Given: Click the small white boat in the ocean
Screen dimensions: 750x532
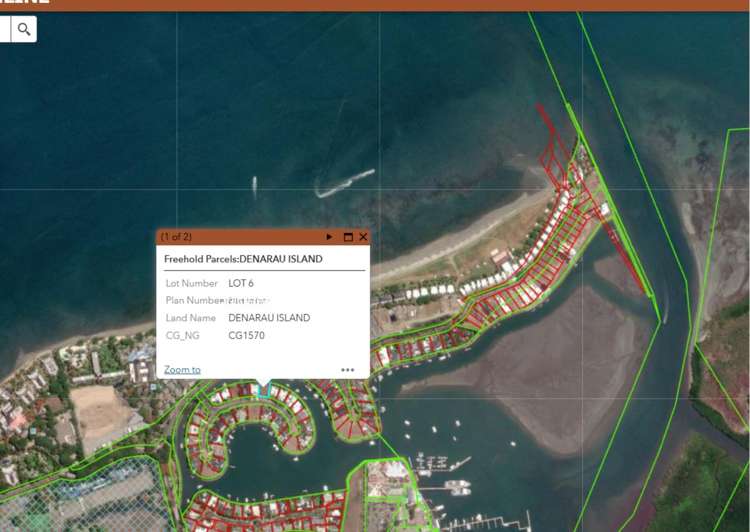Looking at the screenshot, I should [x=254, y=186].
